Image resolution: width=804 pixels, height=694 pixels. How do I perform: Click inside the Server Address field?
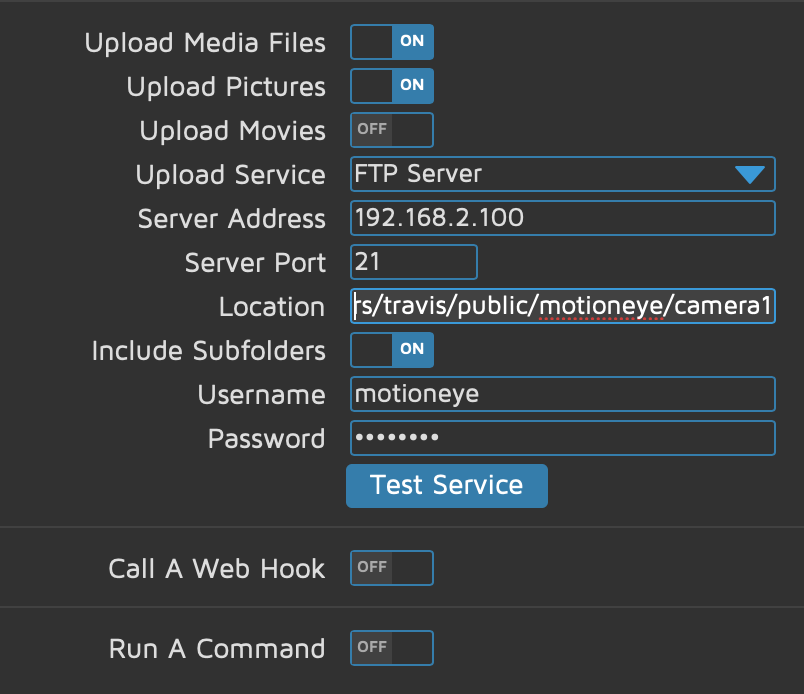[x=562, y=217]
